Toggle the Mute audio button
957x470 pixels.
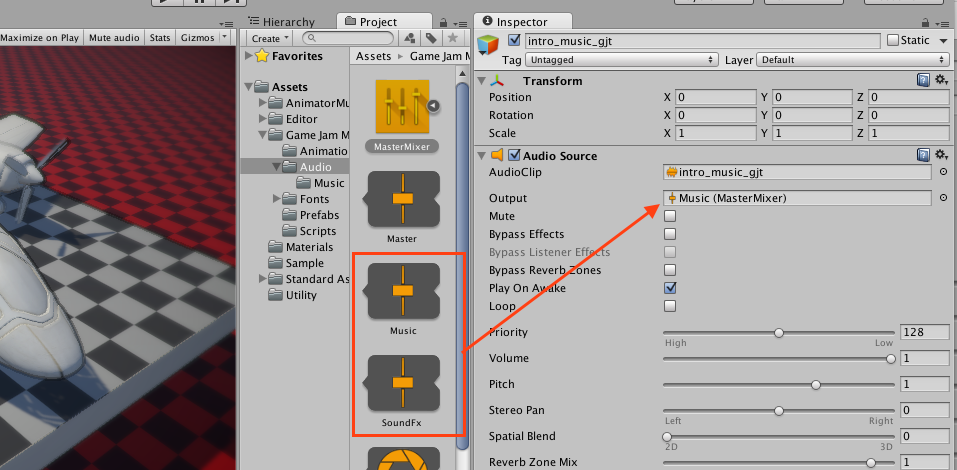coord(115,37)
